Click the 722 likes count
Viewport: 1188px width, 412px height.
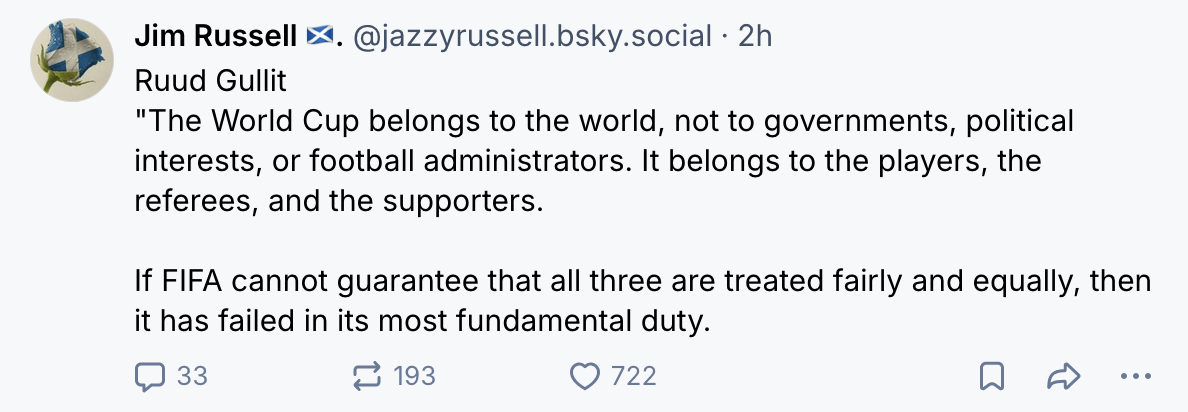pyautogui.click(x=633, y=376)
